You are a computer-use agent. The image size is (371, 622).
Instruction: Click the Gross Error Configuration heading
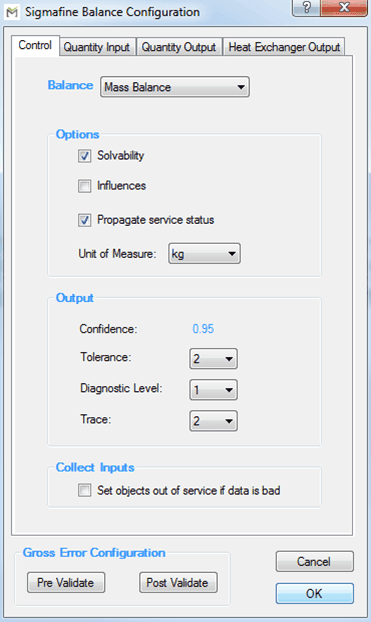(x=94, y=553)
